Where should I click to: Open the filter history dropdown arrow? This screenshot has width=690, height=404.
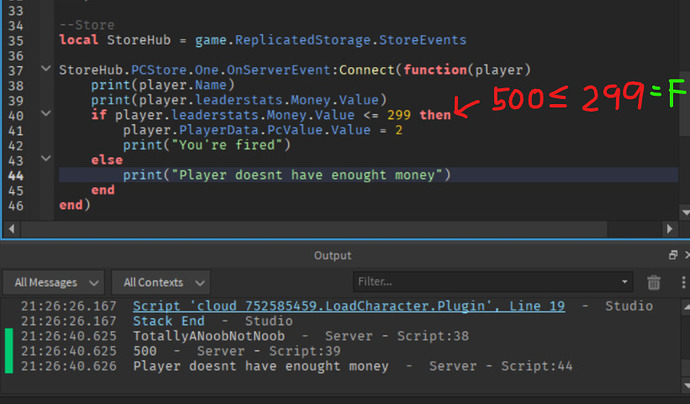[624, 282]
